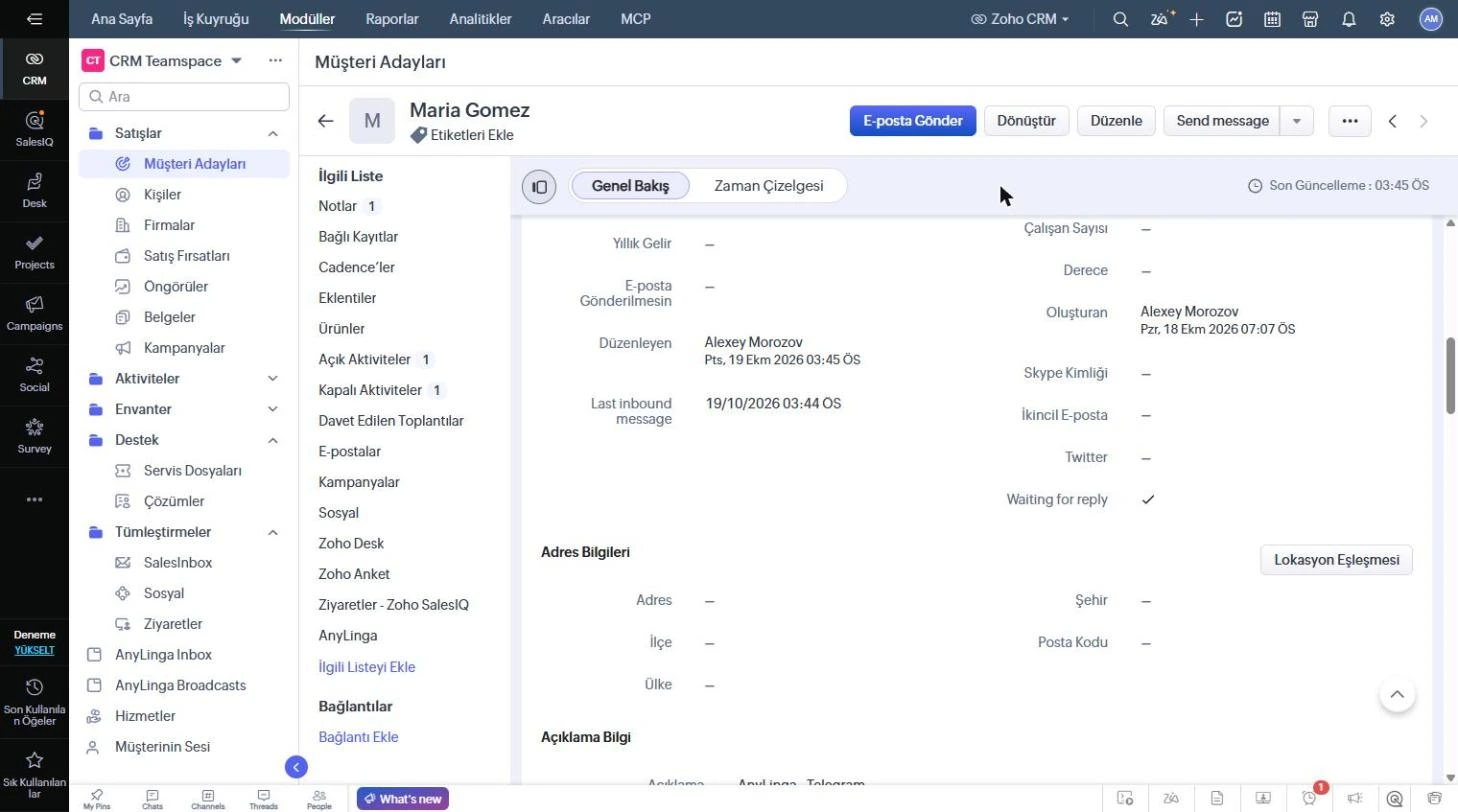This screenshot has width=1458, height=812.
Task: Select the Genel Bakış tab
Action: tap(630, 186)
